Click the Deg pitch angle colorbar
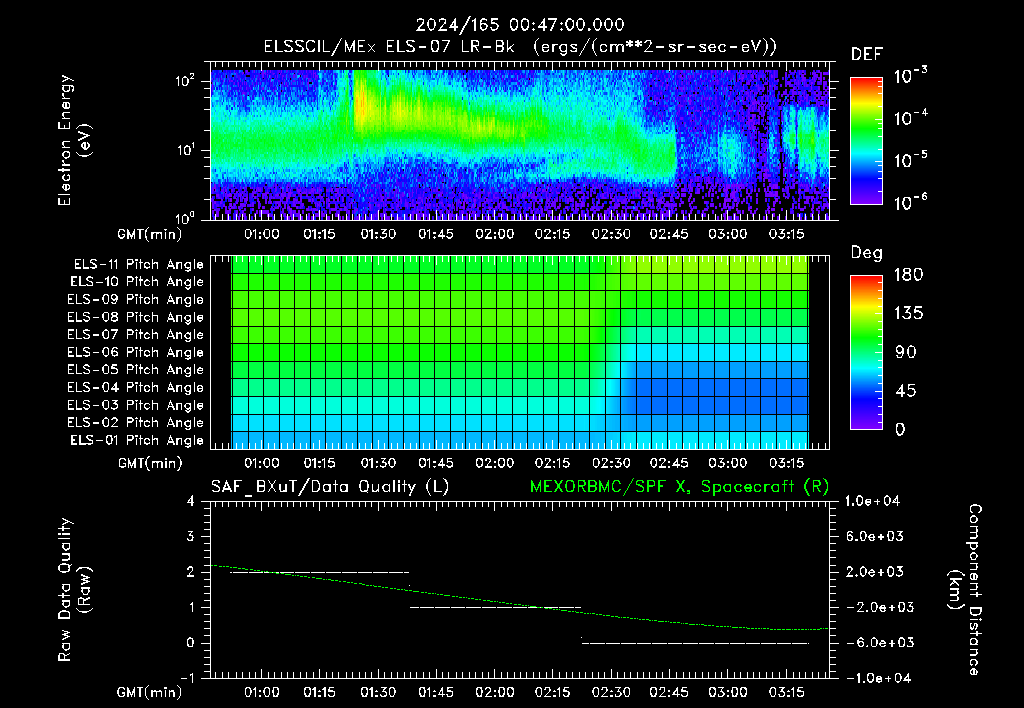This screenshot has width=1024, height=708. 866,352
